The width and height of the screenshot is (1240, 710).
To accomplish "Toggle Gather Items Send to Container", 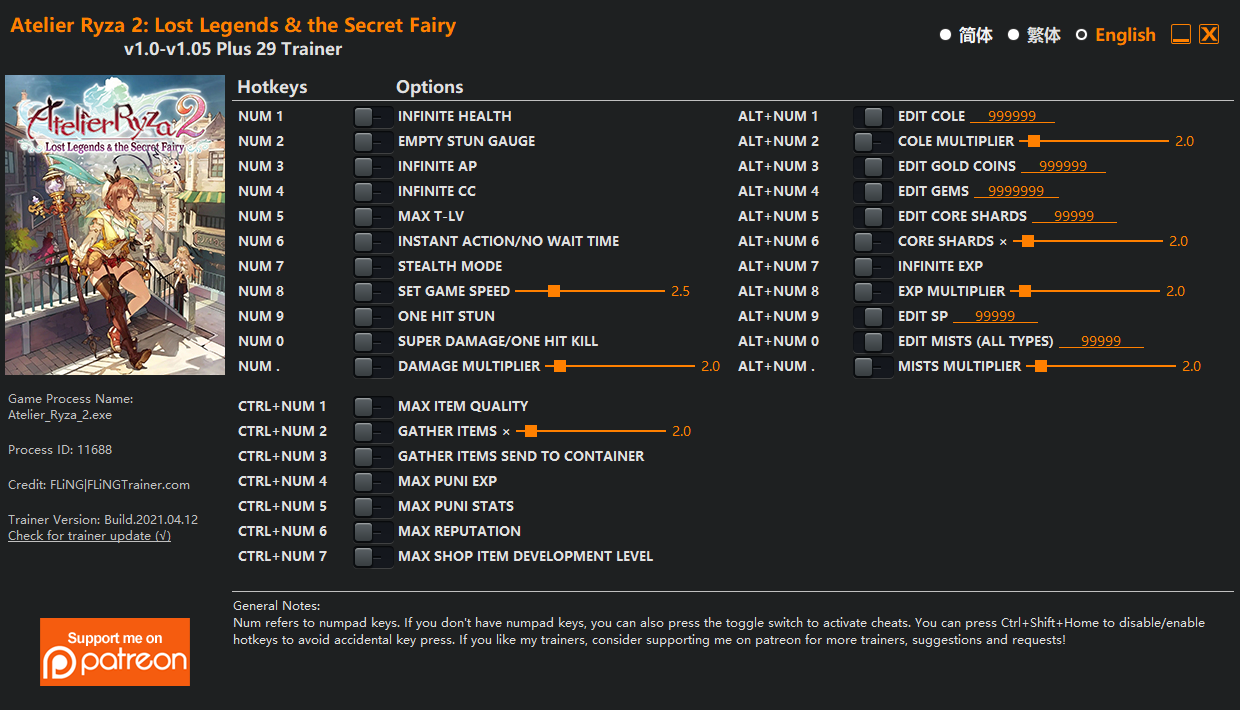I will click(x=373, y=457).
